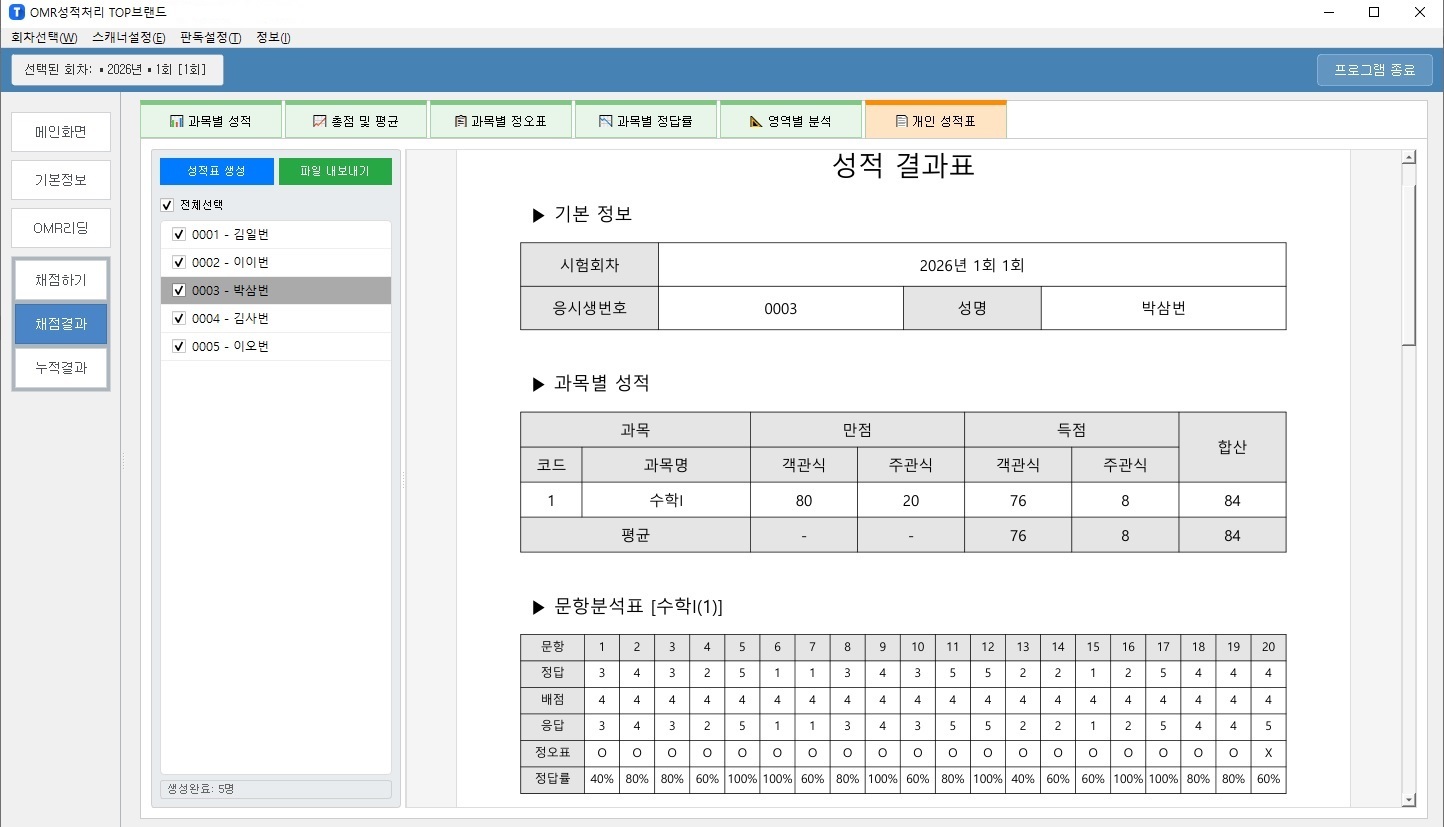Image resolution: width=1444 pixels, height=827 pixels.
Task: Click the 과목별 정오표 tab icon
Action: click(x=460, y=122)
